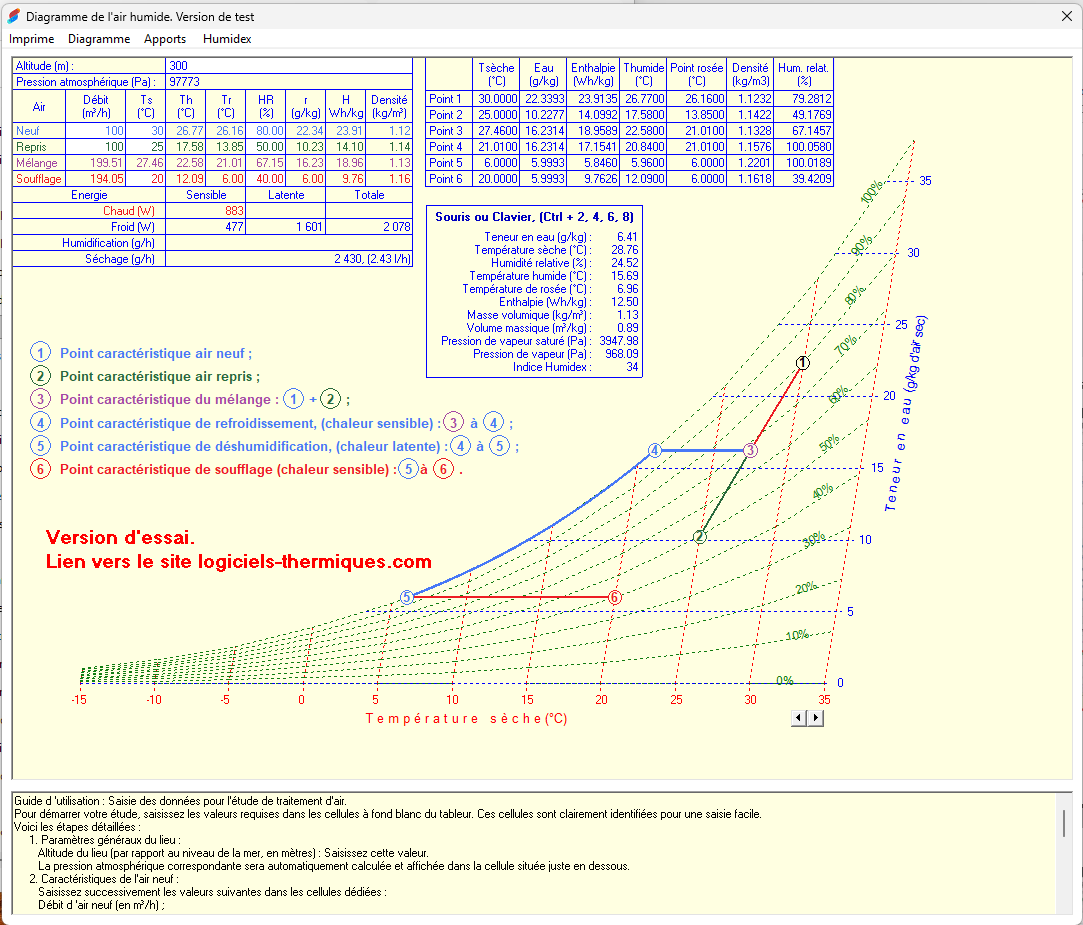
Task: Select the Repris dry temperature cell
Action: click(146, 147)
